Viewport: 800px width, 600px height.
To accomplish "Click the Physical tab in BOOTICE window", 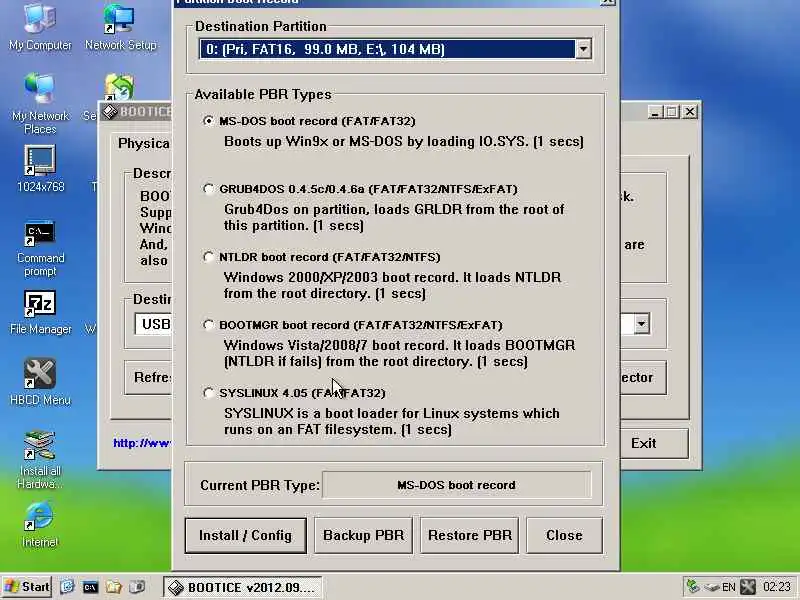I will tap(144, 143).
